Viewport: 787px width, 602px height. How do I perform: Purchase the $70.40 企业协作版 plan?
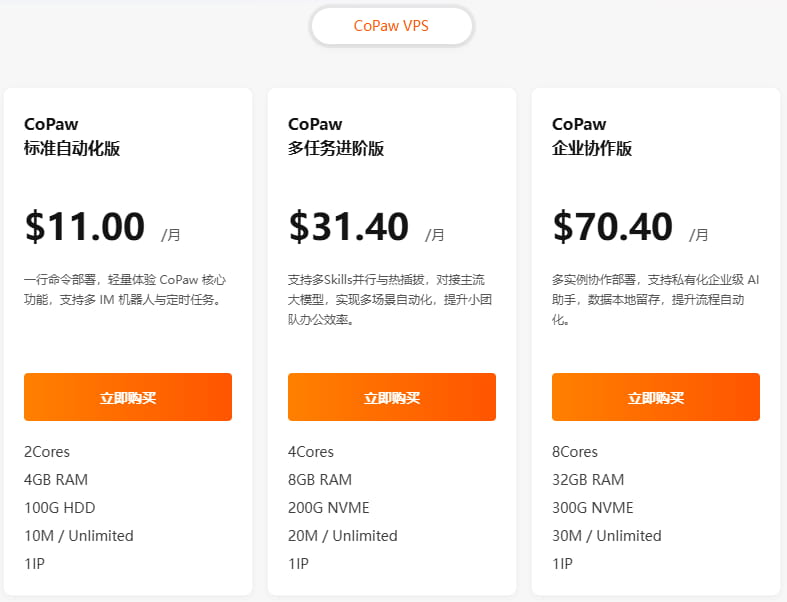(x=656, y=397)
